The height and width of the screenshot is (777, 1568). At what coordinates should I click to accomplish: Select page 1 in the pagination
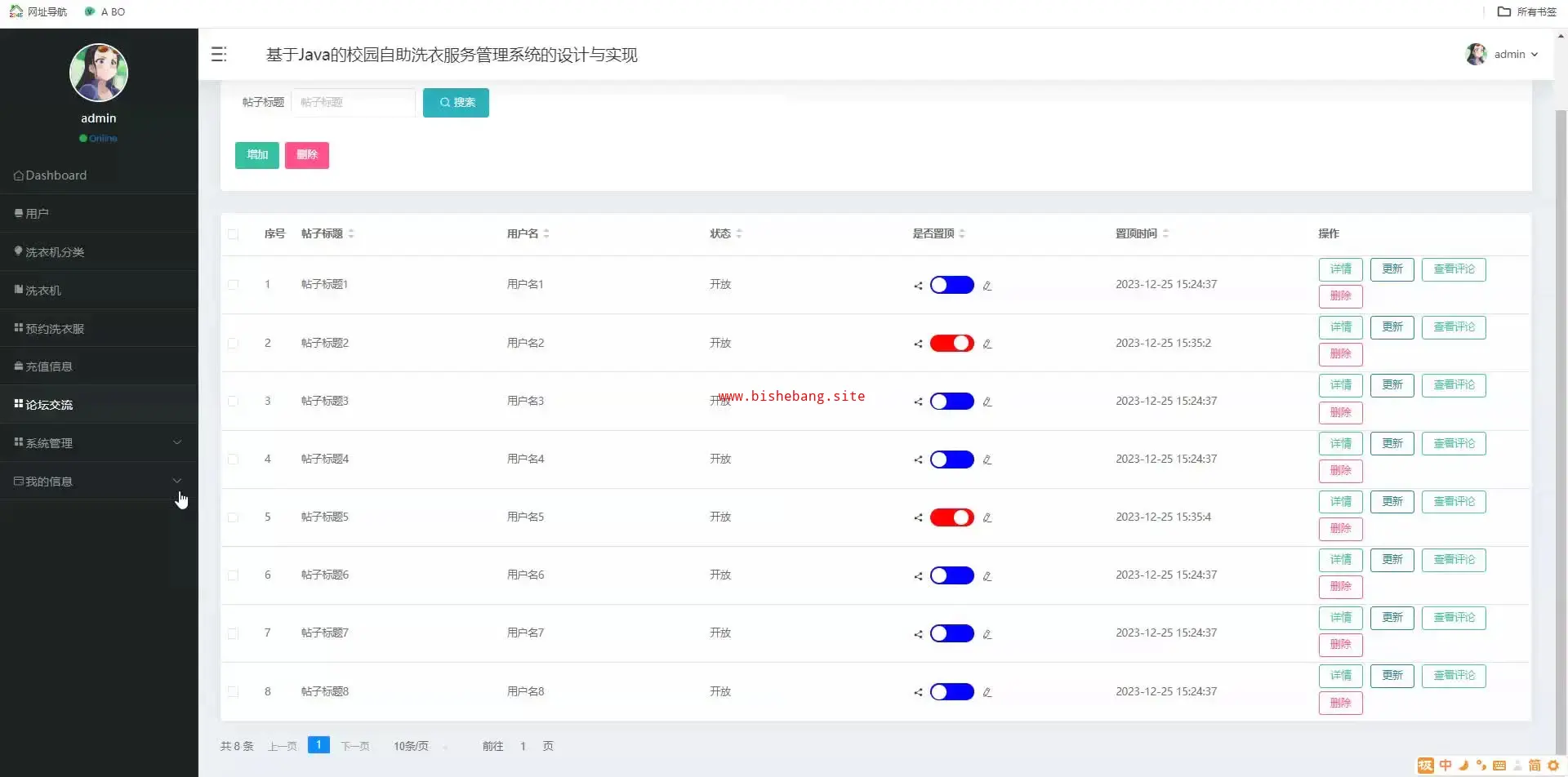318,745
